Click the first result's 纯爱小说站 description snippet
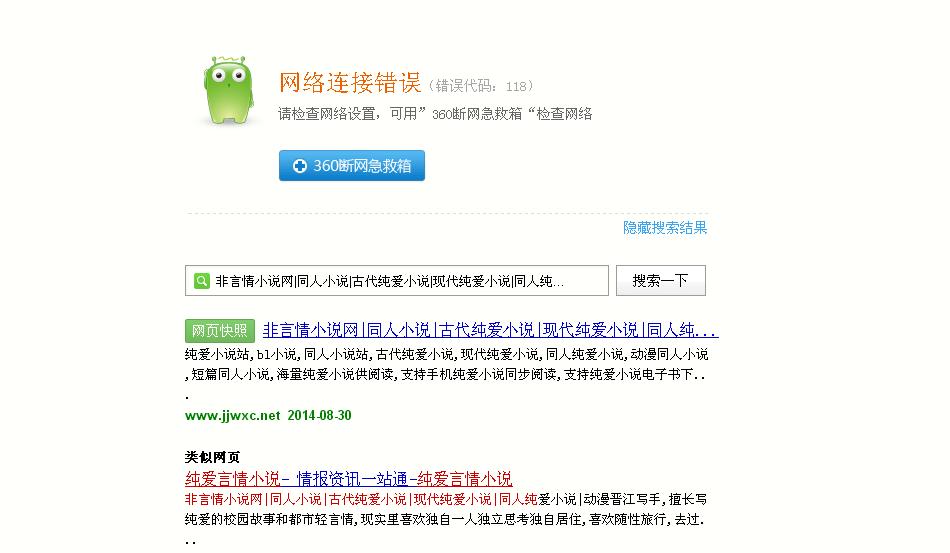 tap(446, 374)
